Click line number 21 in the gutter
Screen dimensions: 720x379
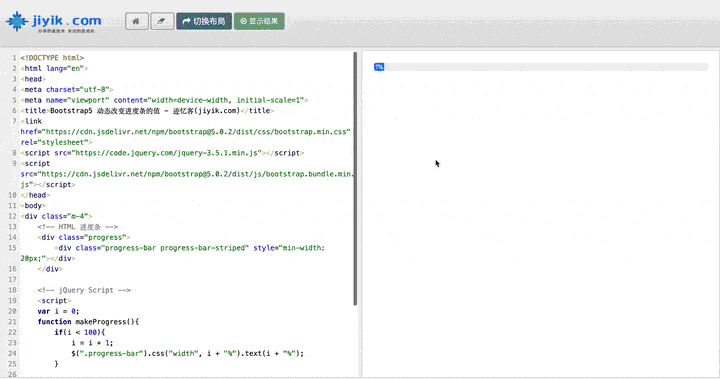click(x=12, y=322)
